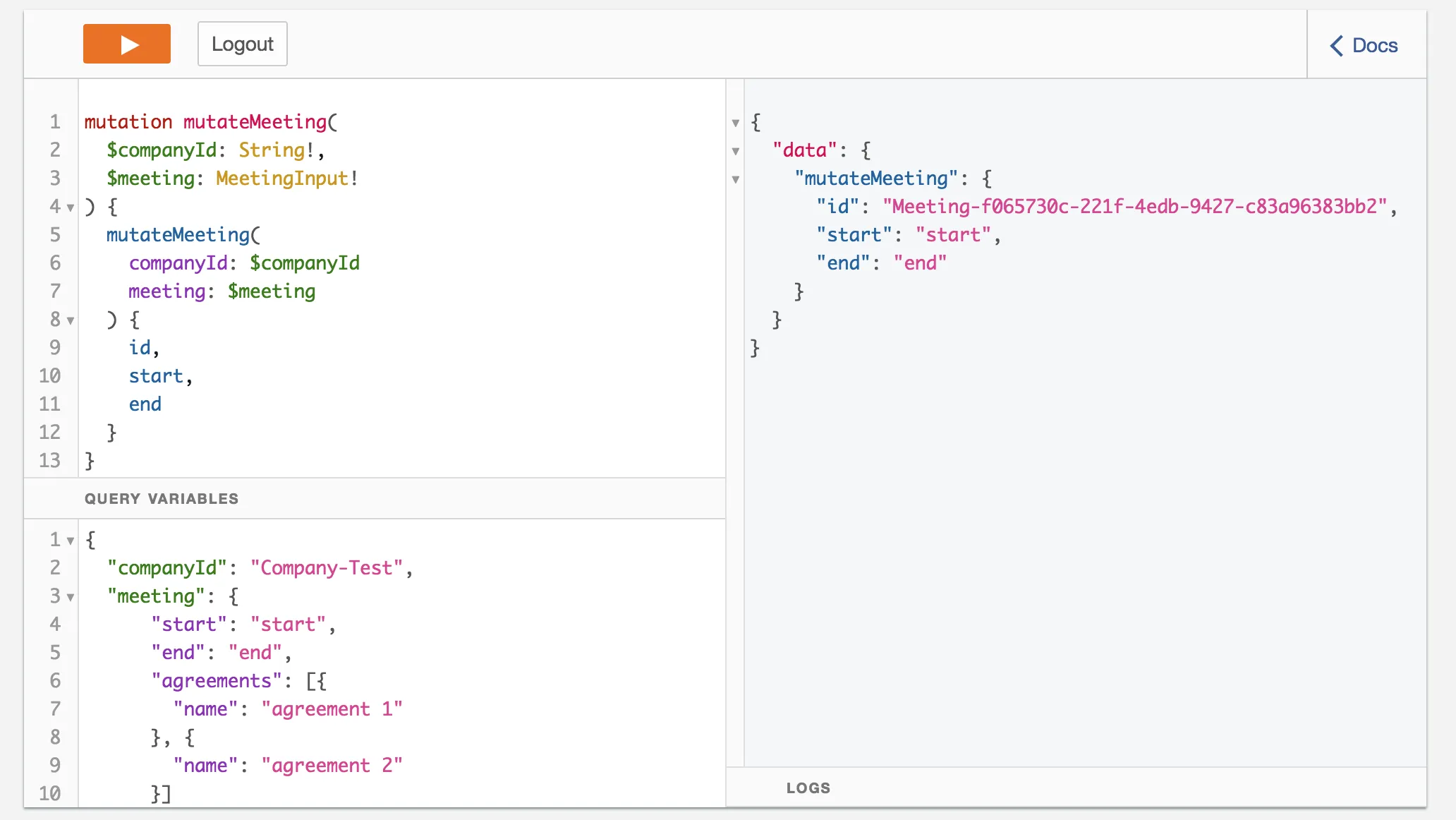Run the mutation with the orange play button
1456x820 pixels.
[x=127, y=44]
